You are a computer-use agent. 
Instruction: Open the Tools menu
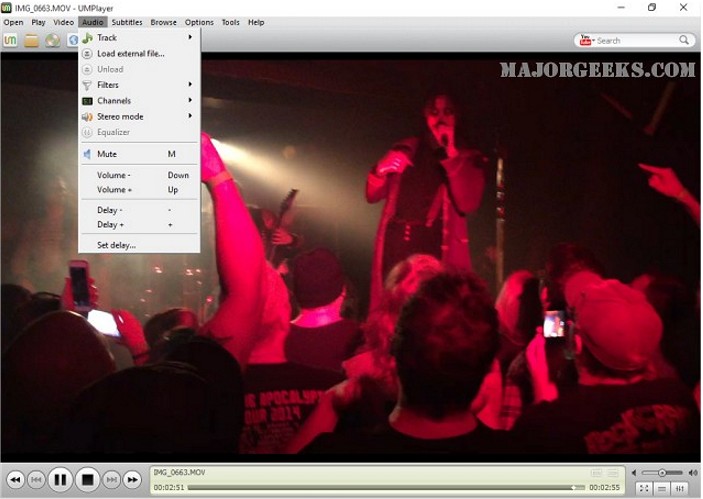tap(230, 22)
